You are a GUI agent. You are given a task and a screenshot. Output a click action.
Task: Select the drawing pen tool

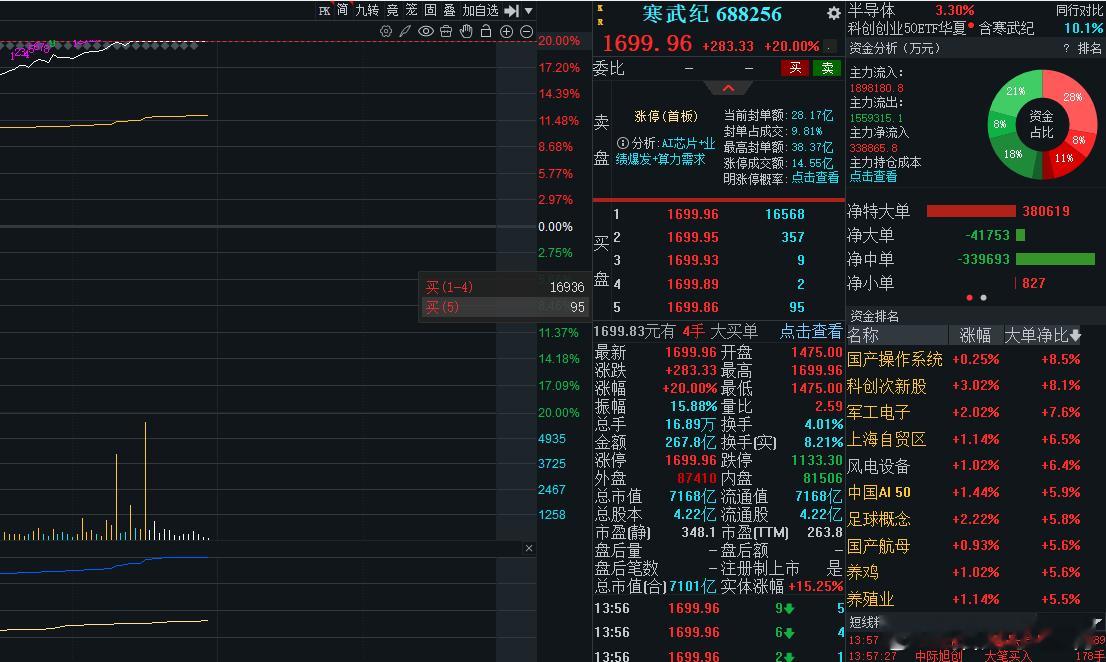coord(405,31)
